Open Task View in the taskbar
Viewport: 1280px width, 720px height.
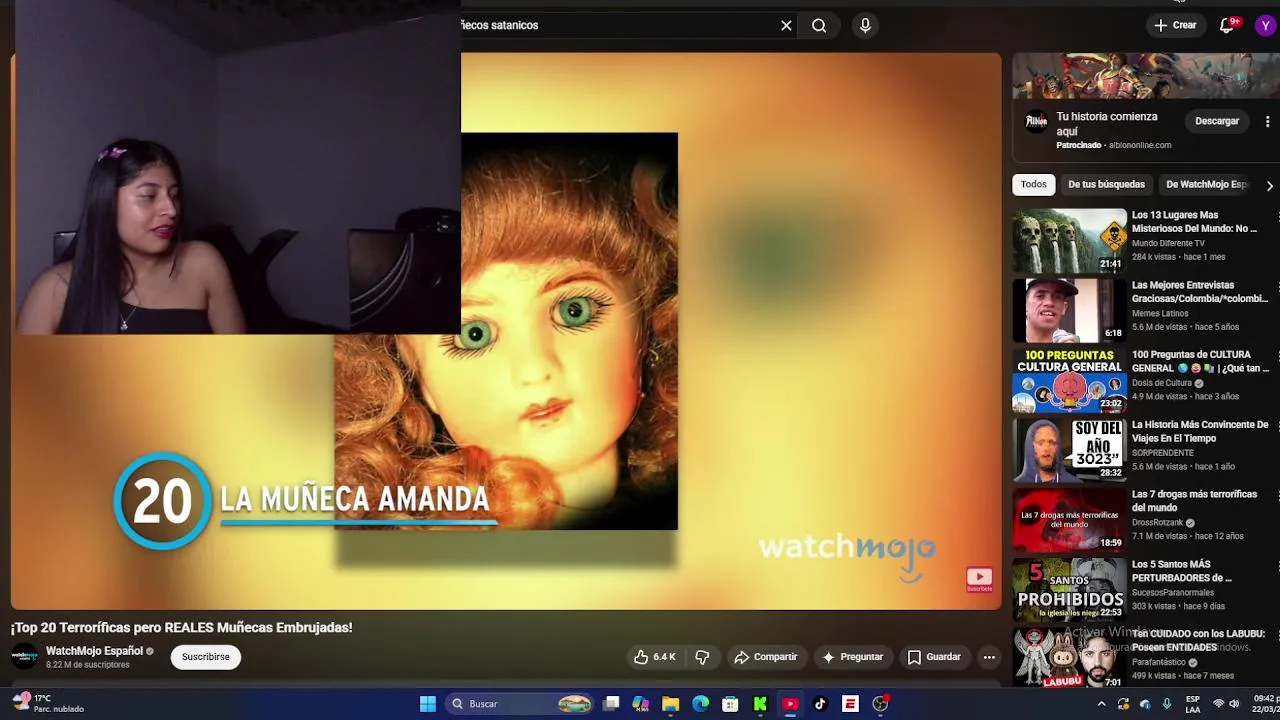point(611,704)
